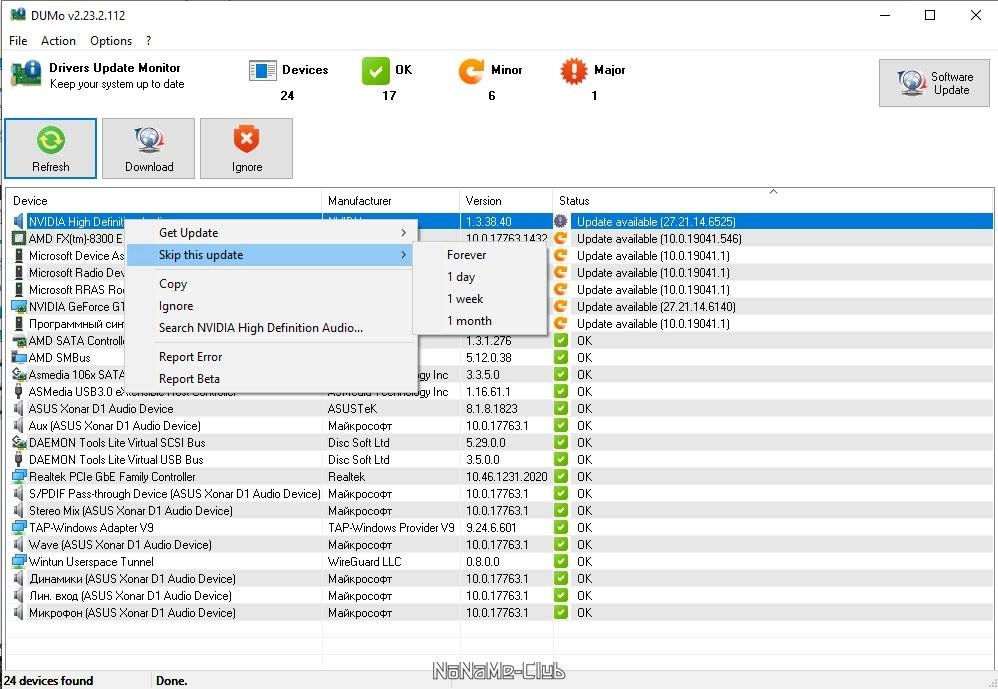Select the Stereo Mix (ASUS Xonar D1) row

pyautogui.click(x=500, y=511)
